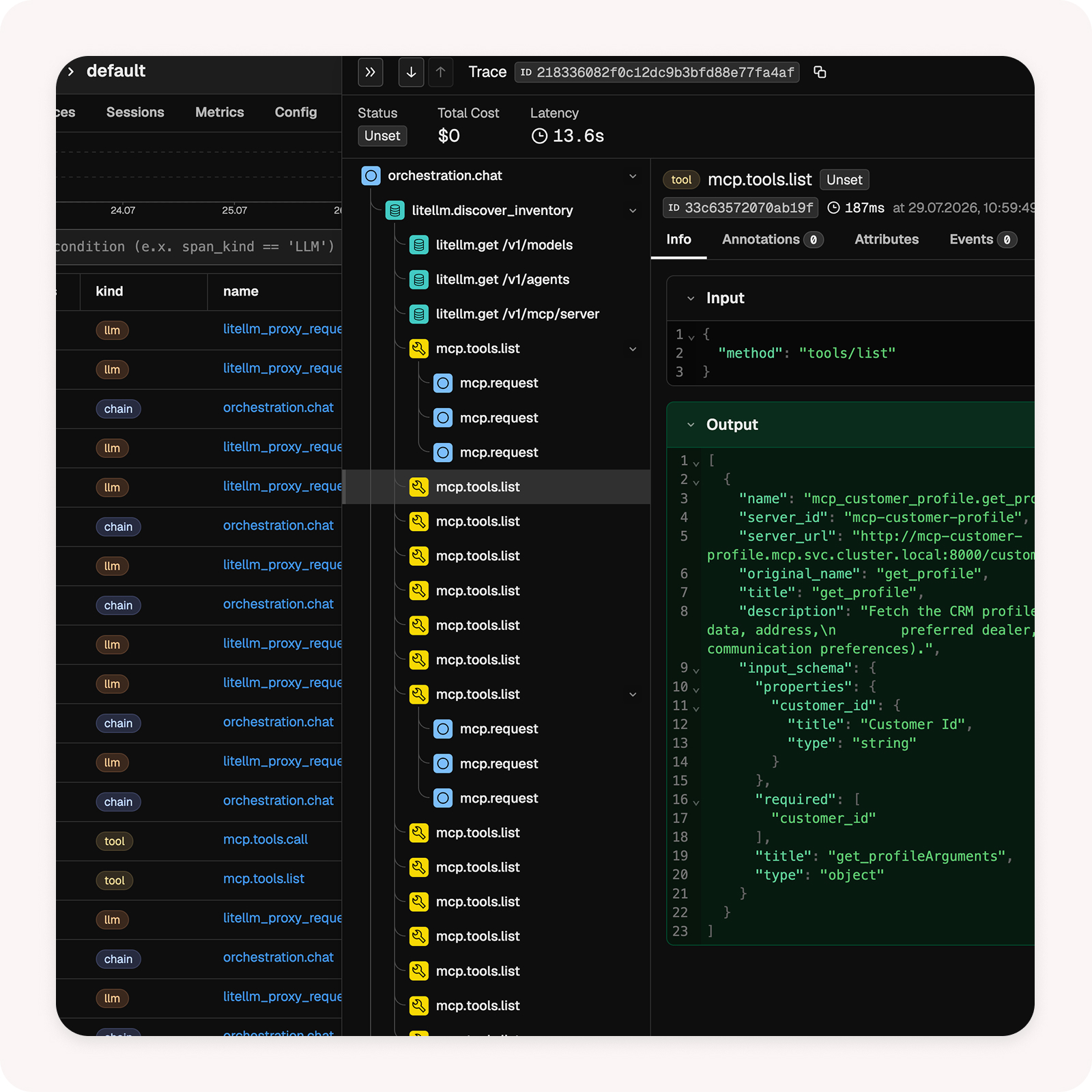Click the wrench icon of highlighted mcp.tools.list
1092x1092 pixels.
tap(419, 487)
